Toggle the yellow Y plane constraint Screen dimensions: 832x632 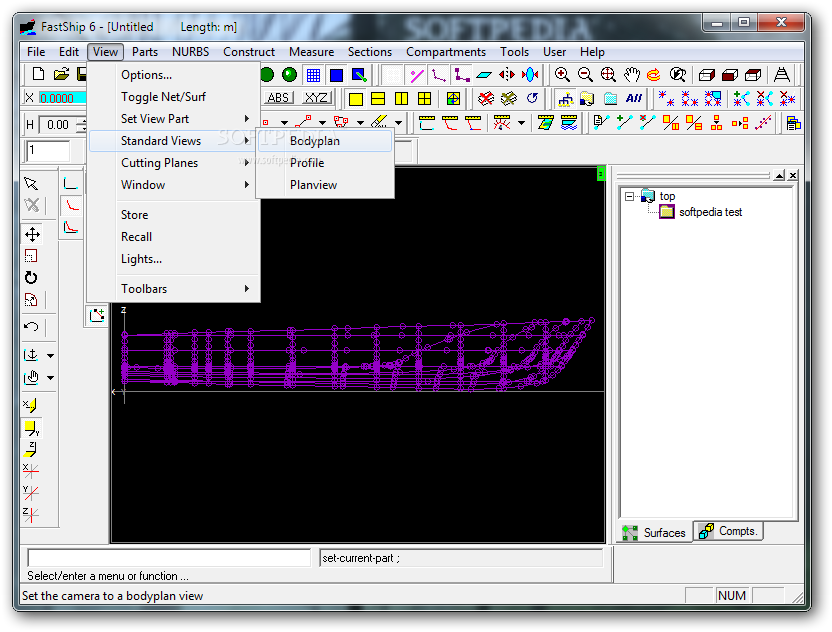pyautogui.click(x=32, y=428)
